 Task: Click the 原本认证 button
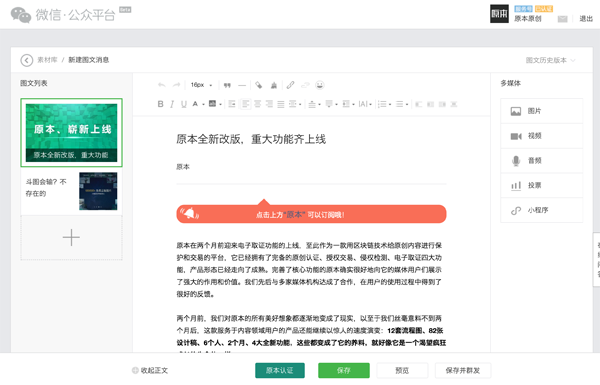(x=280, y=370)
